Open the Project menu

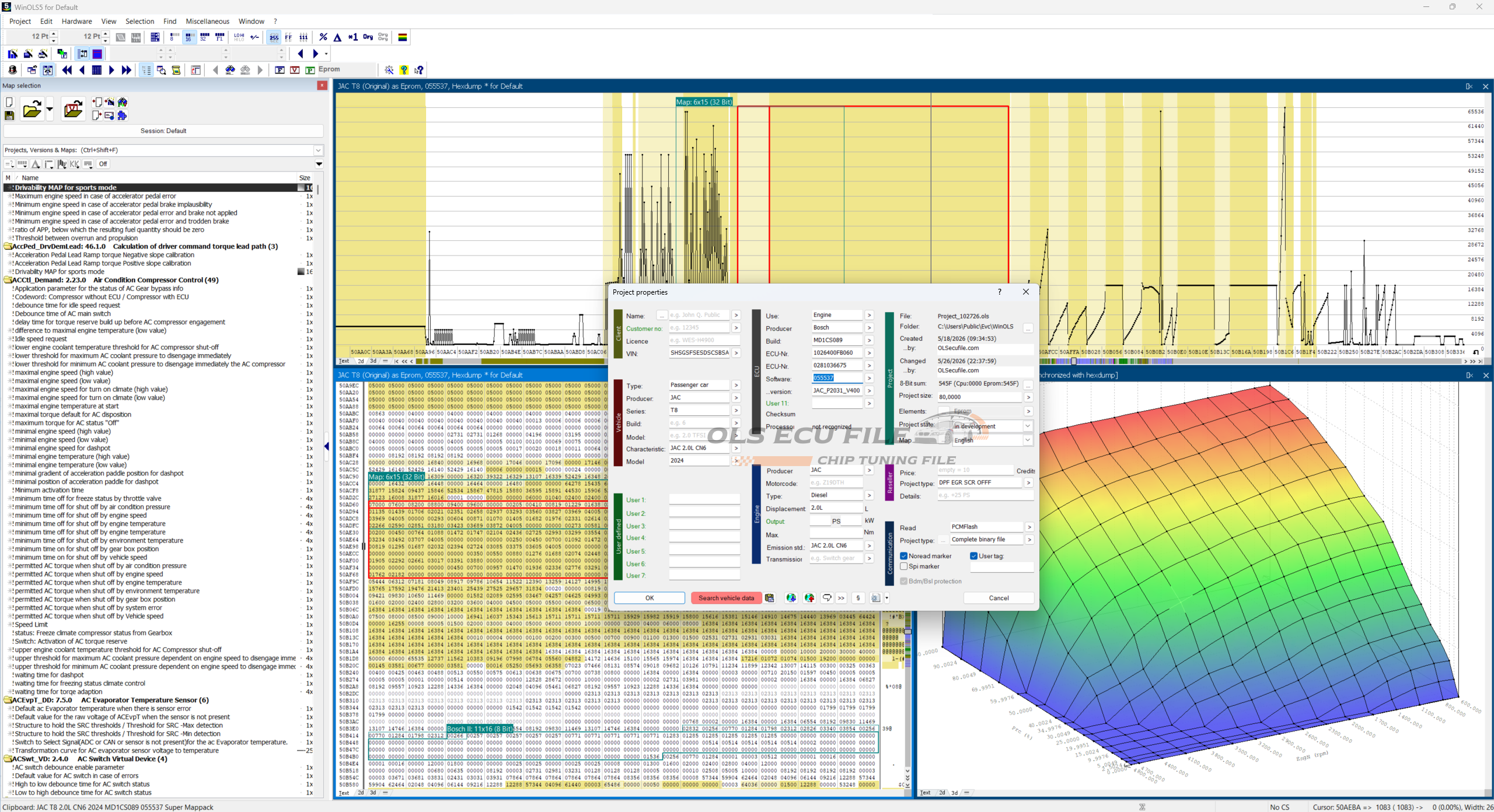point(20,21)
